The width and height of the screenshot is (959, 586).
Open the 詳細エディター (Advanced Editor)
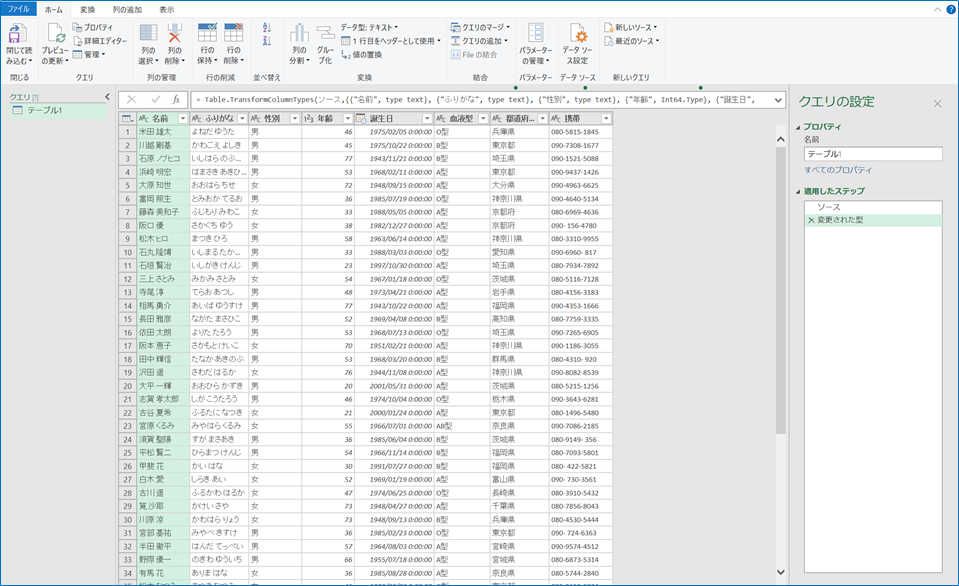(x=100, y=41)
